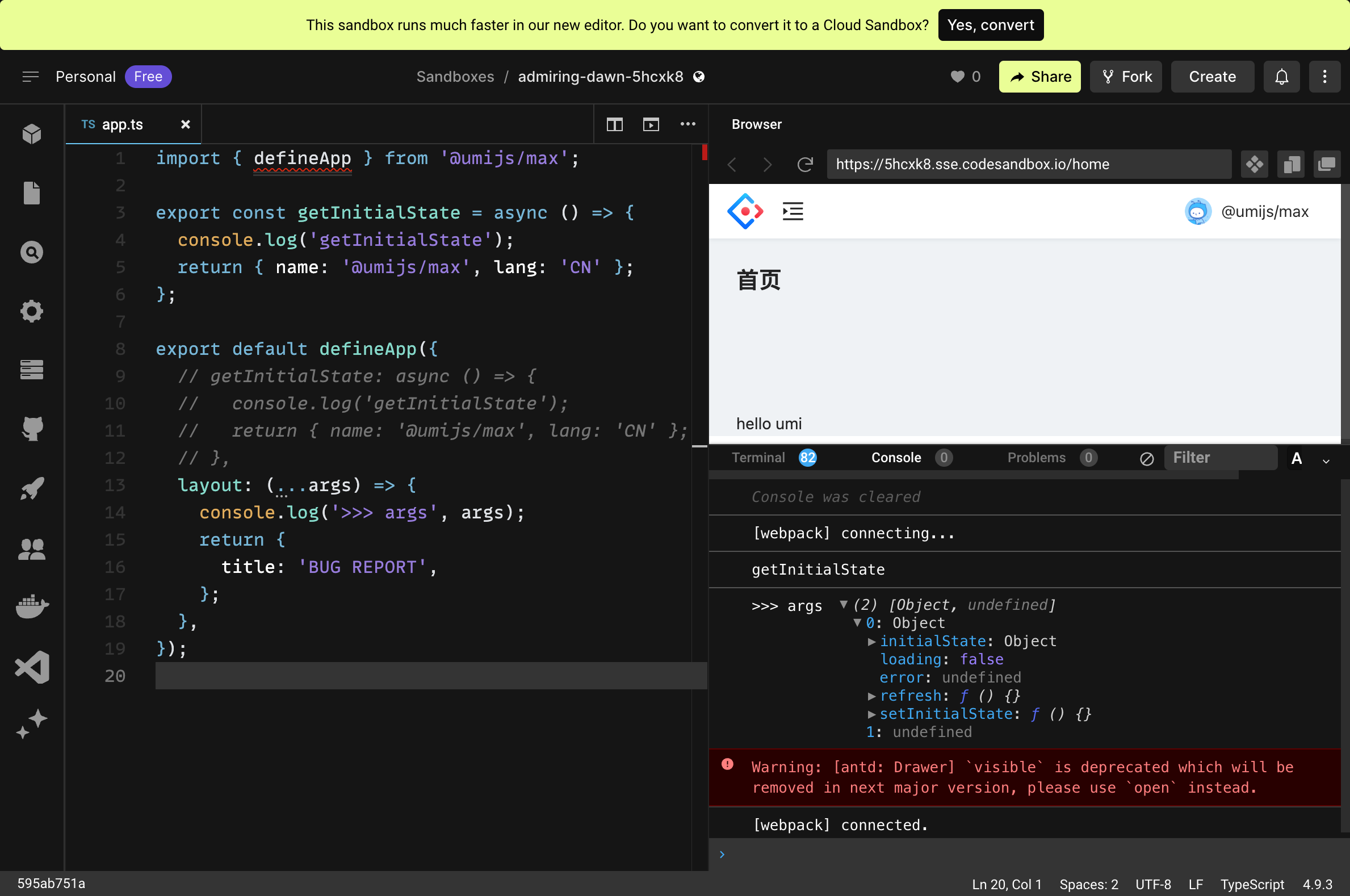Toggle console text size with the A button
The height and width of the screenshot is (896, 1350).
pyautogui.click(x=1297, y=459)
